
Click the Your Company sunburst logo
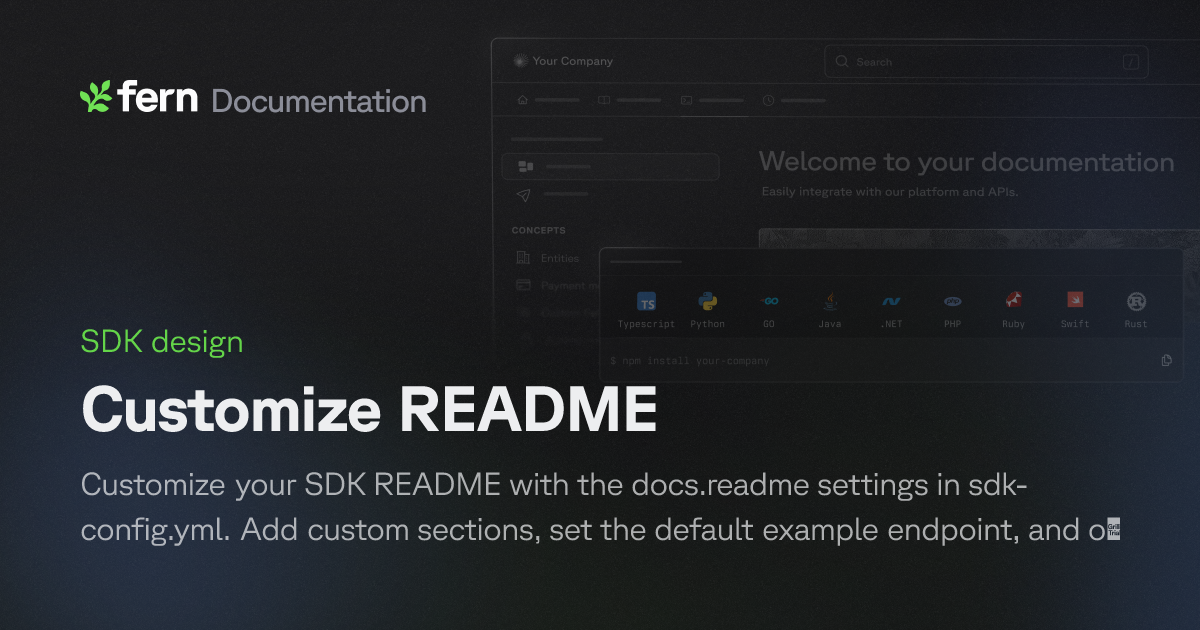tap(519, 61)
